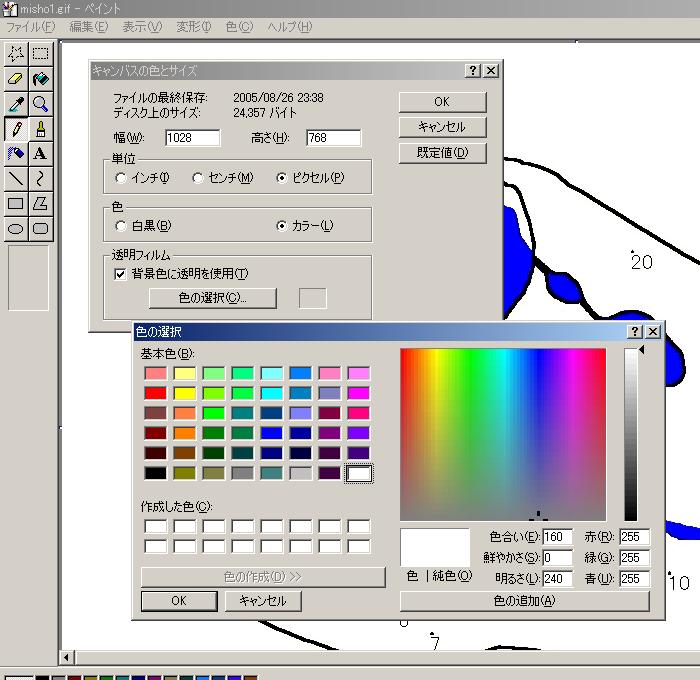Pick the red basic color swatch
Image resolution: width=700 pixels, height=680 pixels.
point(155,393)
